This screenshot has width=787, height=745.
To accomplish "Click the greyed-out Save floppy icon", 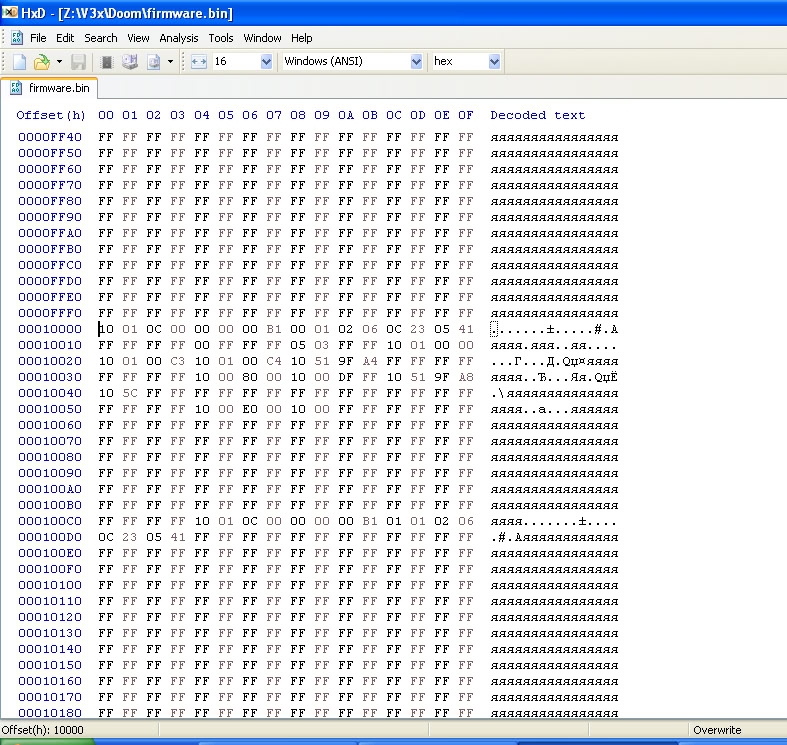I will point(78,62).
